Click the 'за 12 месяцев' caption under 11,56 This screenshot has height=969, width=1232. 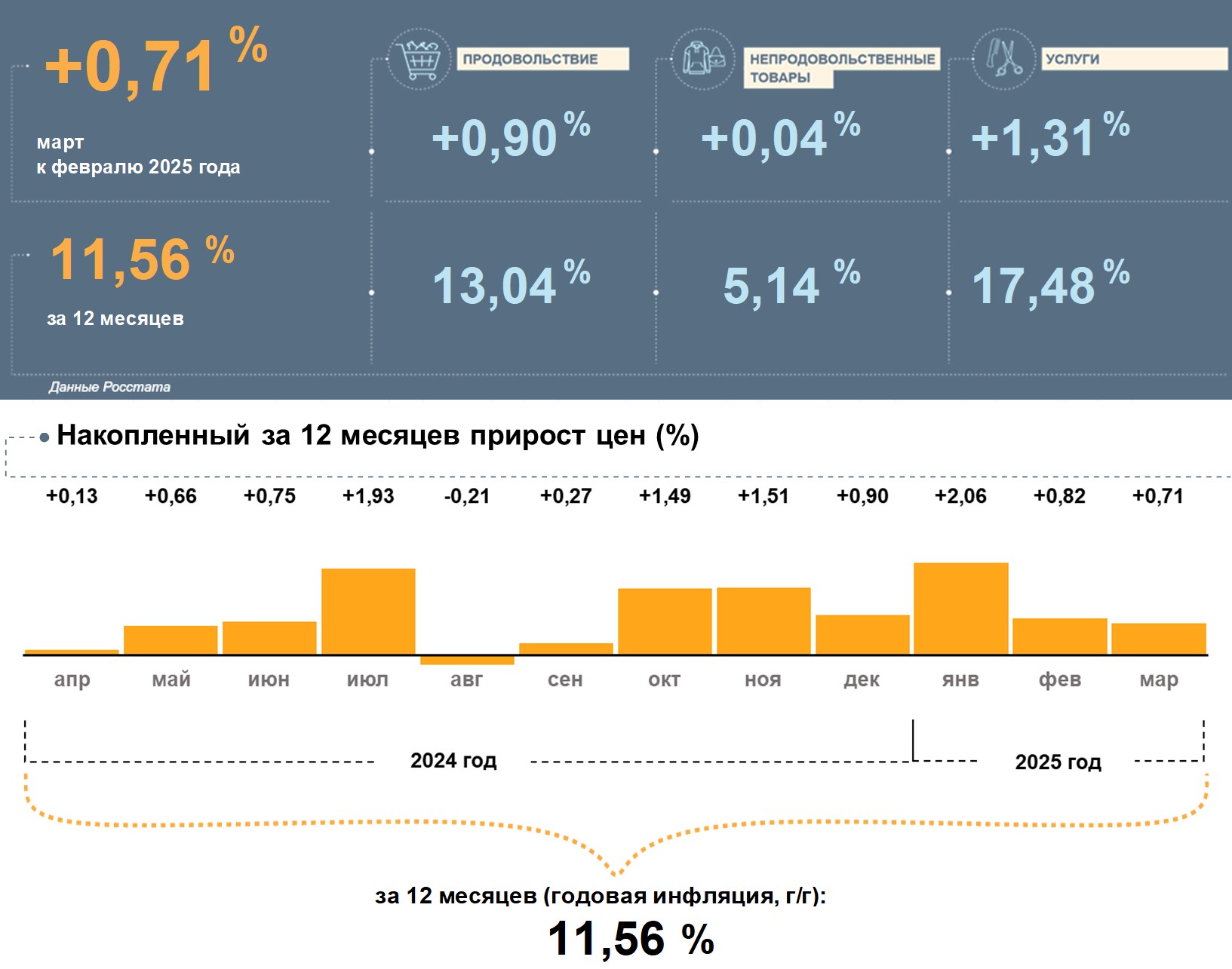coord(115,318)
